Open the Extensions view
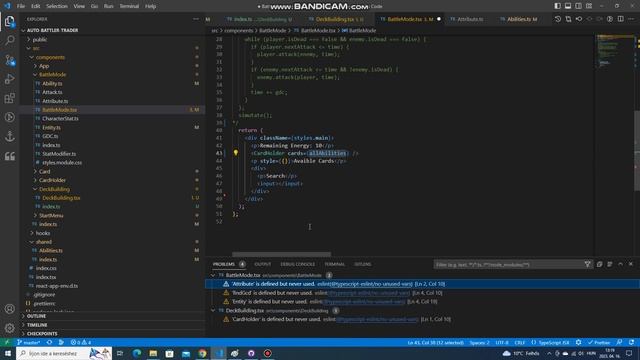 click(9, 98)
